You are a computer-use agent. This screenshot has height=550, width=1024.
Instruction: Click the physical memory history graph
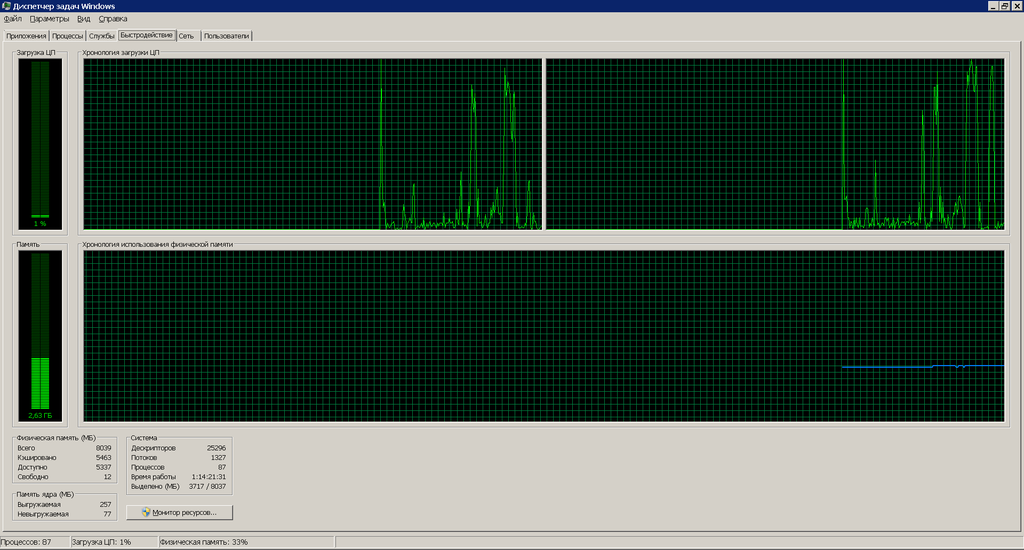543,336
